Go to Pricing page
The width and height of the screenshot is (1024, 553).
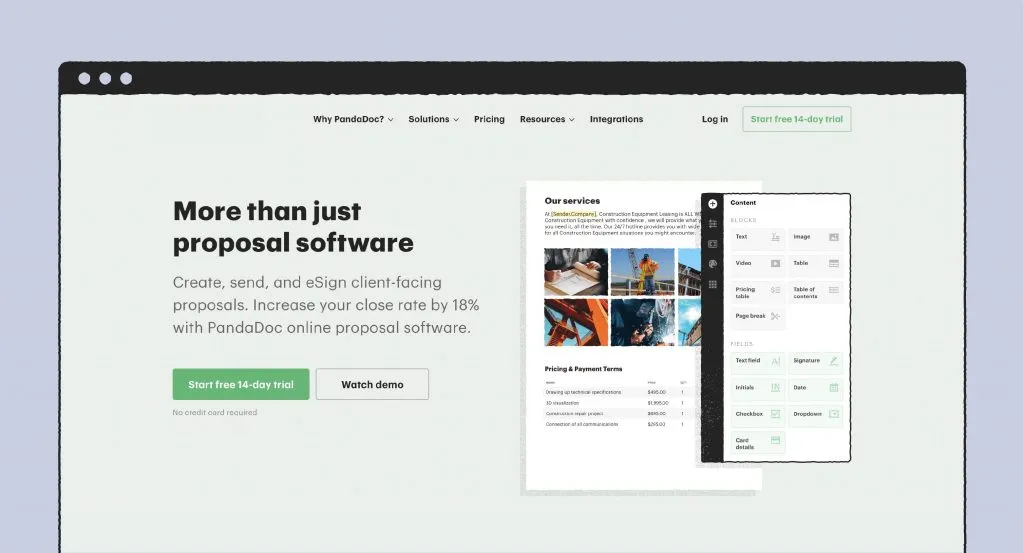click(x=489, y=119)
